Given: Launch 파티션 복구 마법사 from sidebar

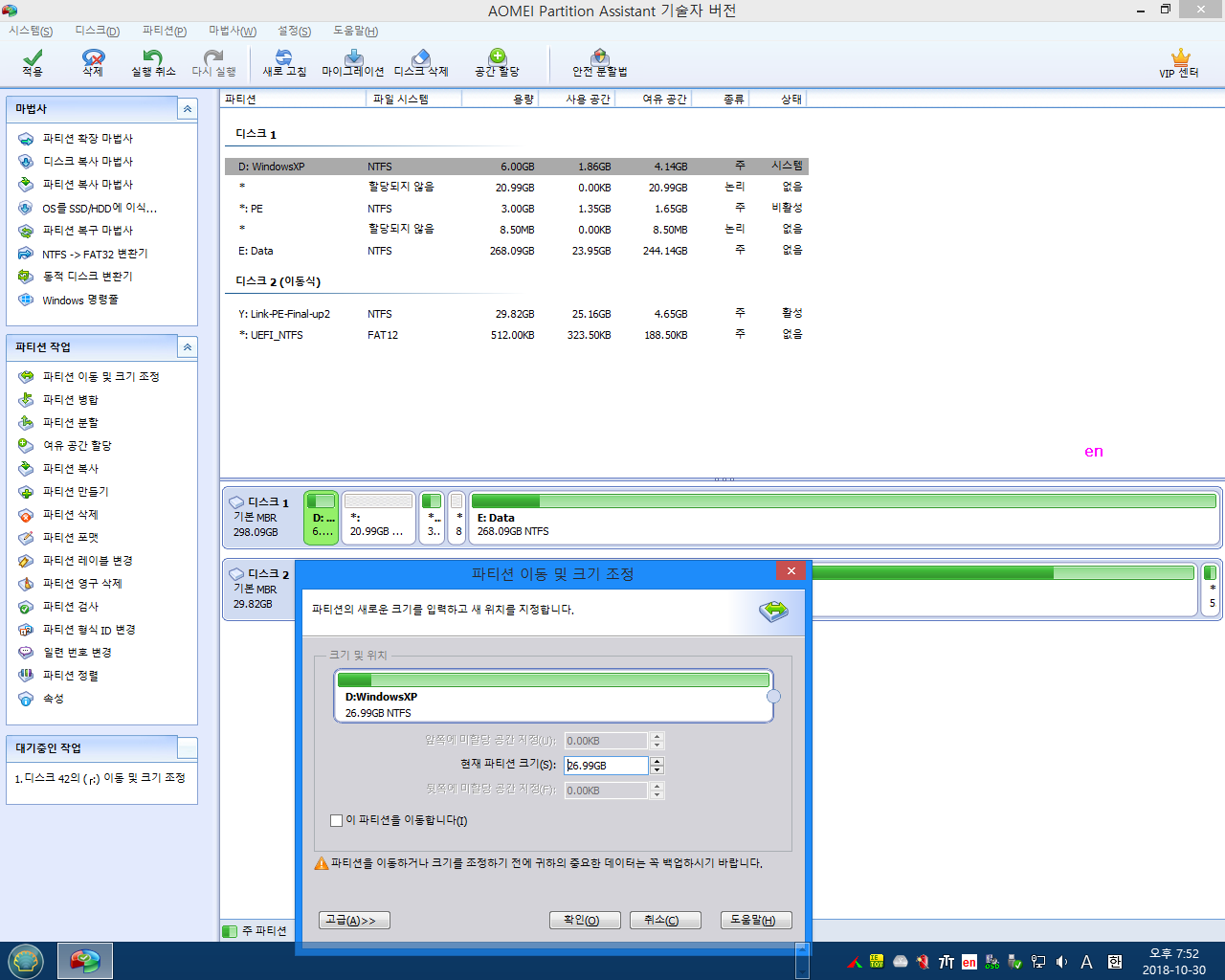Looking at the screenshot, I should tap(87, 231).
